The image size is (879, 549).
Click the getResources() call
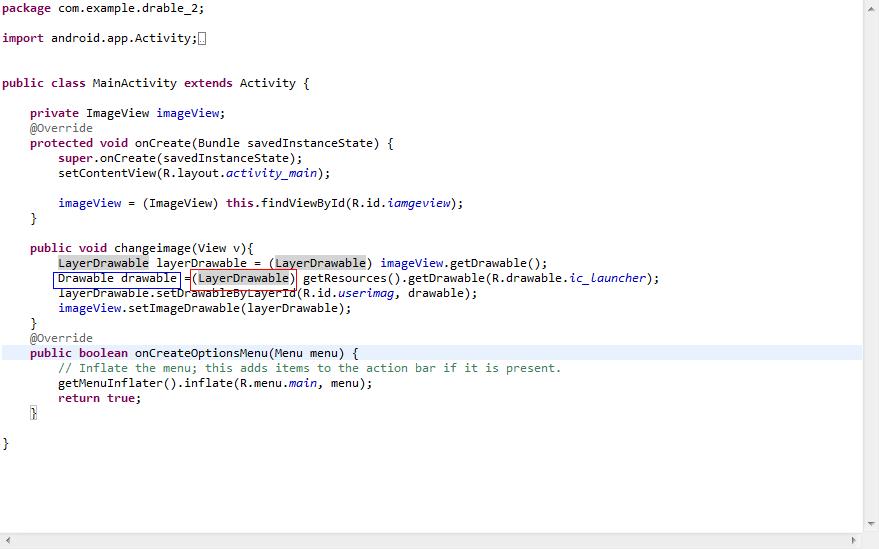351,278
